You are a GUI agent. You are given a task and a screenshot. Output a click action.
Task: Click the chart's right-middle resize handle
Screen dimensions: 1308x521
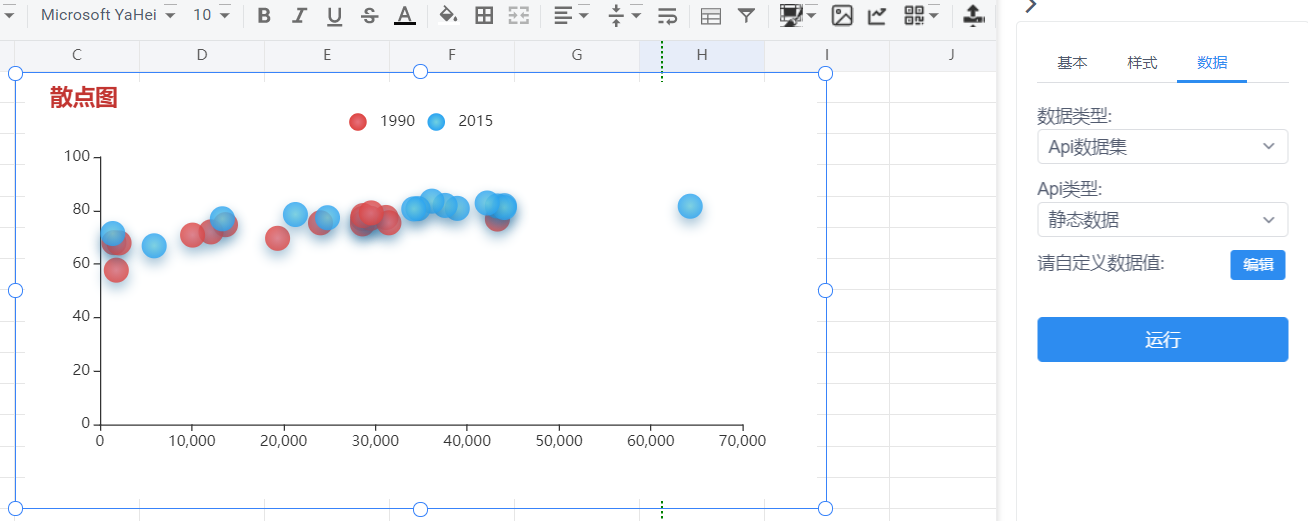tap(825, 290)
